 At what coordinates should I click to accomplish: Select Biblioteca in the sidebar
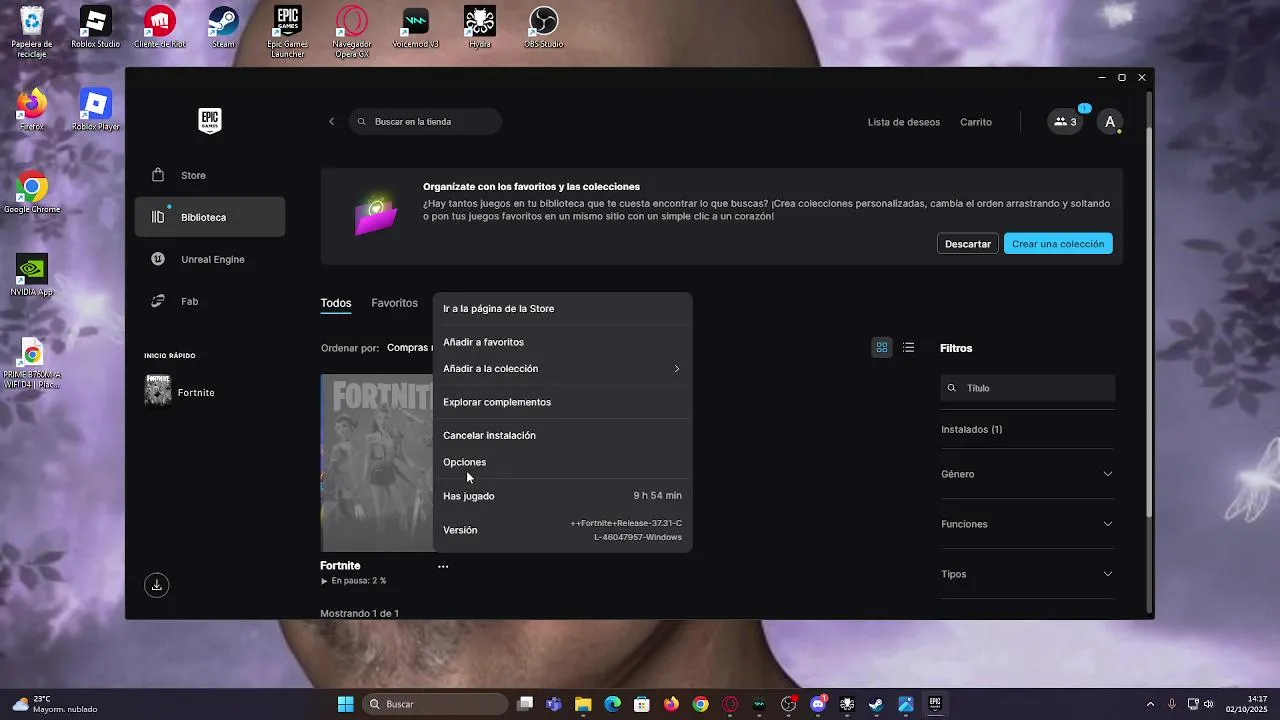point(210,217)
